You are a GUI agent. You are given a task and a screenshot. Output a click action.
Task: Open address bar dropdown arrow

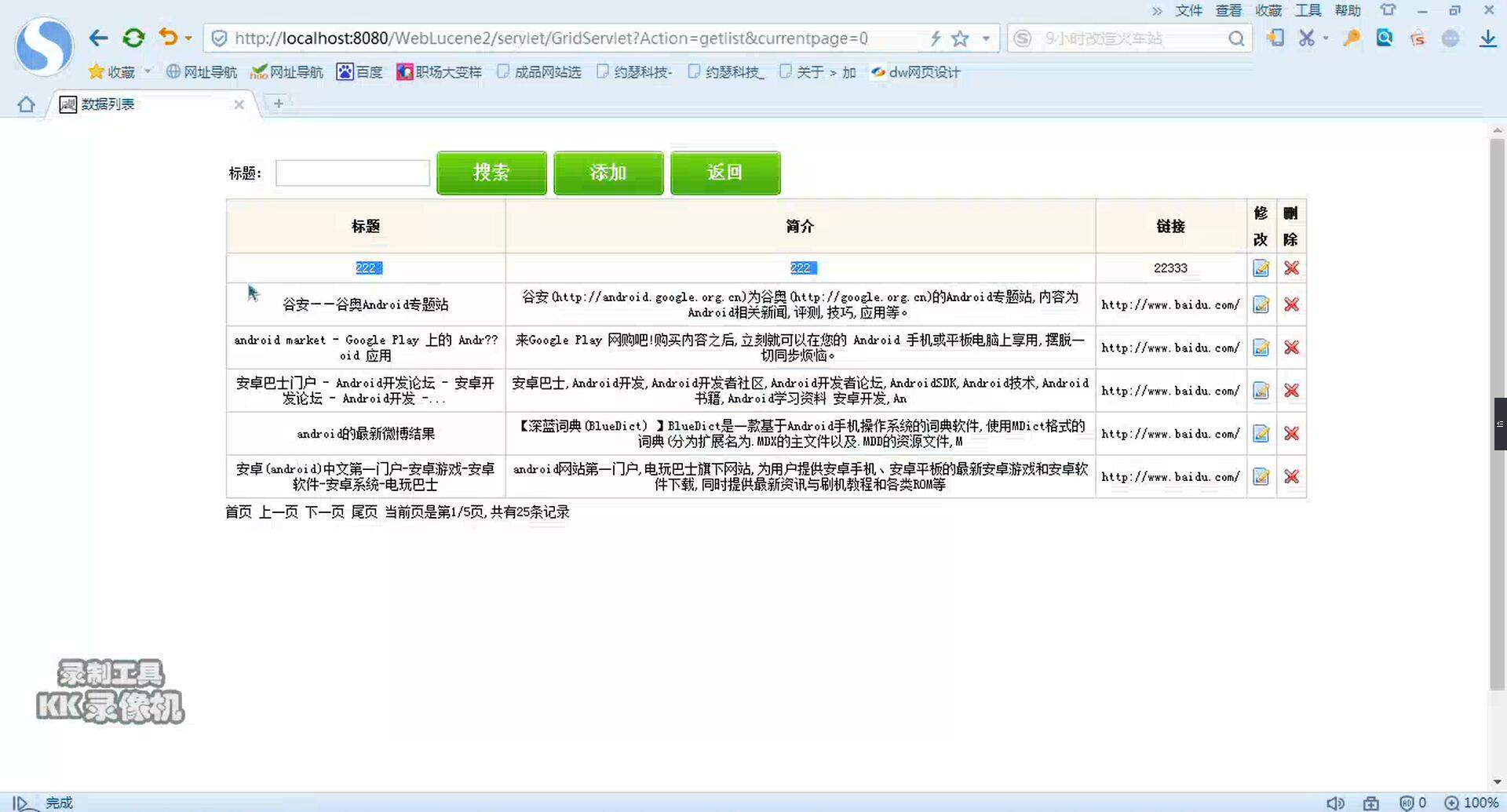[x=986, y=38]
